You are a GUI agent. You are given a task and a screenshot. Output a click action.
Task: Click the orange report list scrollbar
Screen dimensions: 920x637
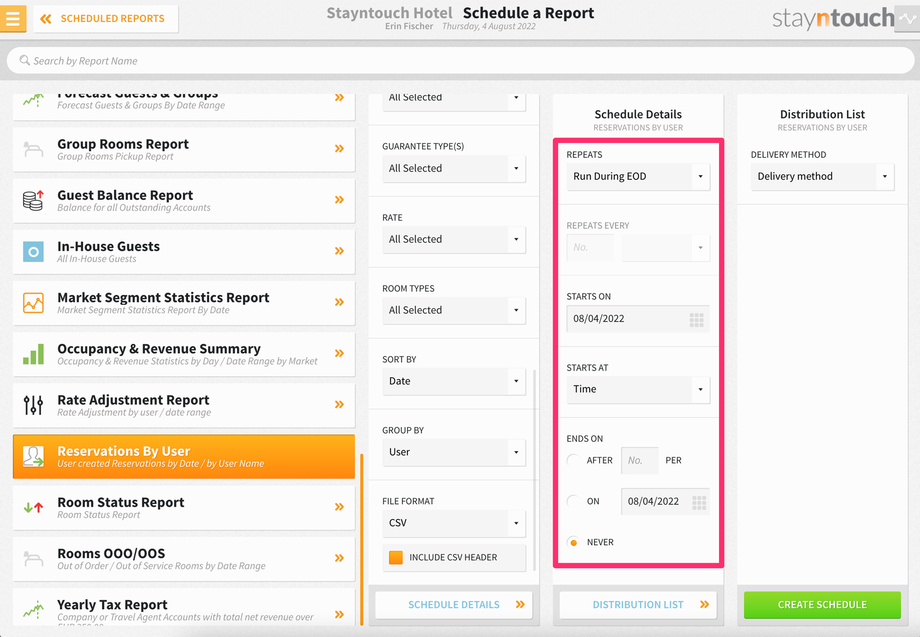coord(361,540)
